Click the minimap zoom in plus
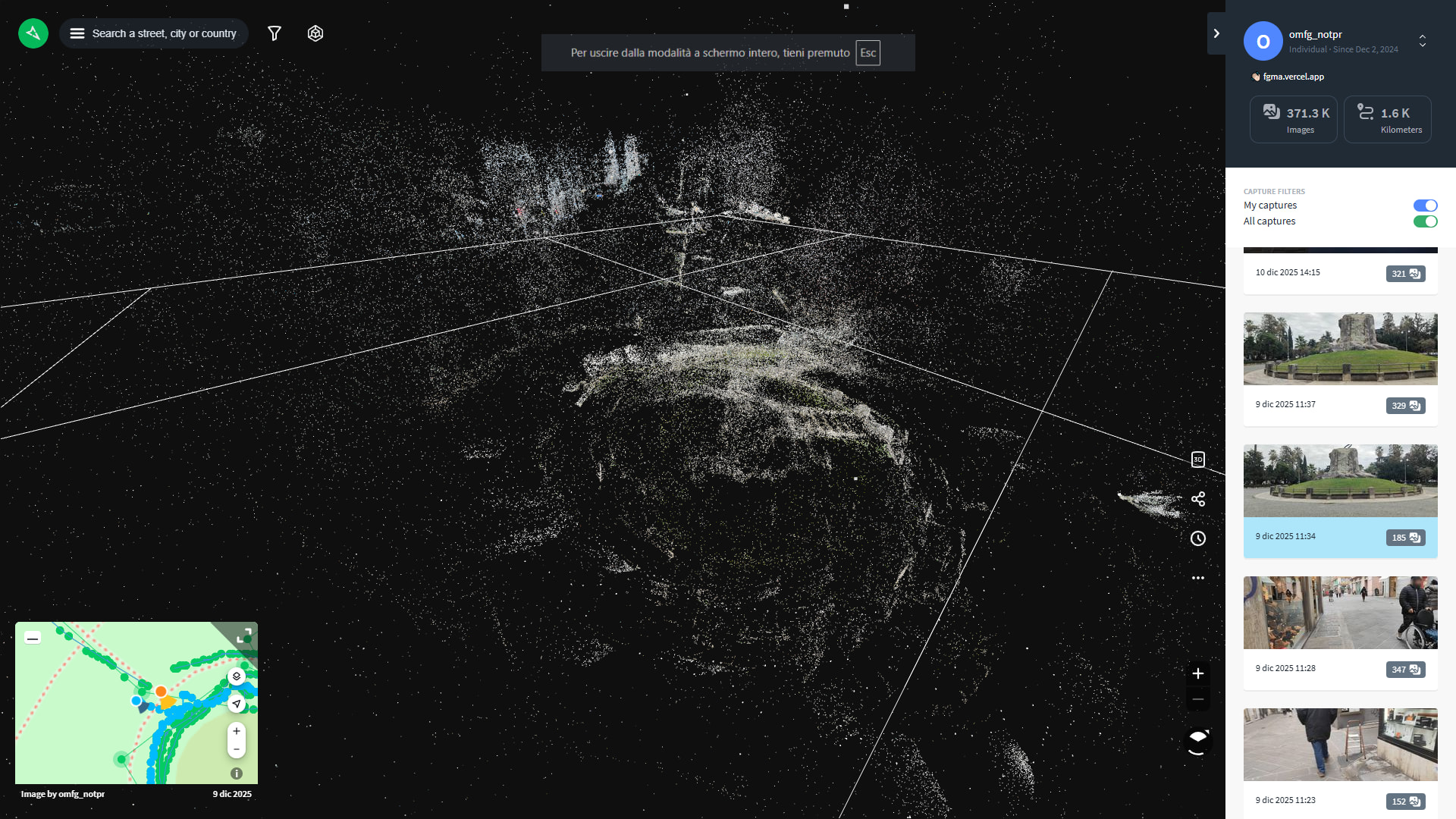The width and height of the screenshot is (1456, 819). [x=237, y=731]
